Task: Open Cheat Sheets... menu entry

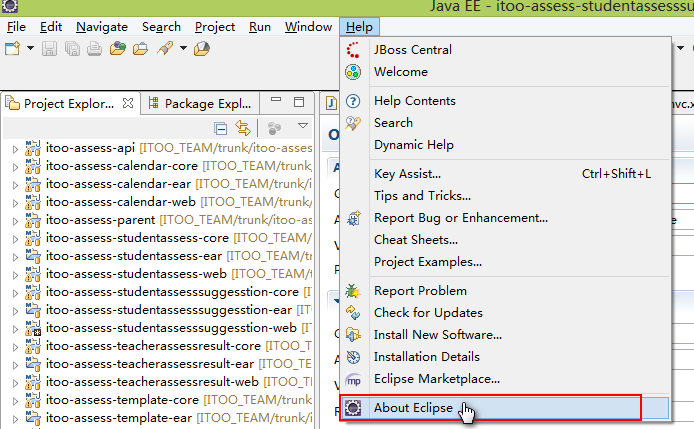Action: (505, 240)
